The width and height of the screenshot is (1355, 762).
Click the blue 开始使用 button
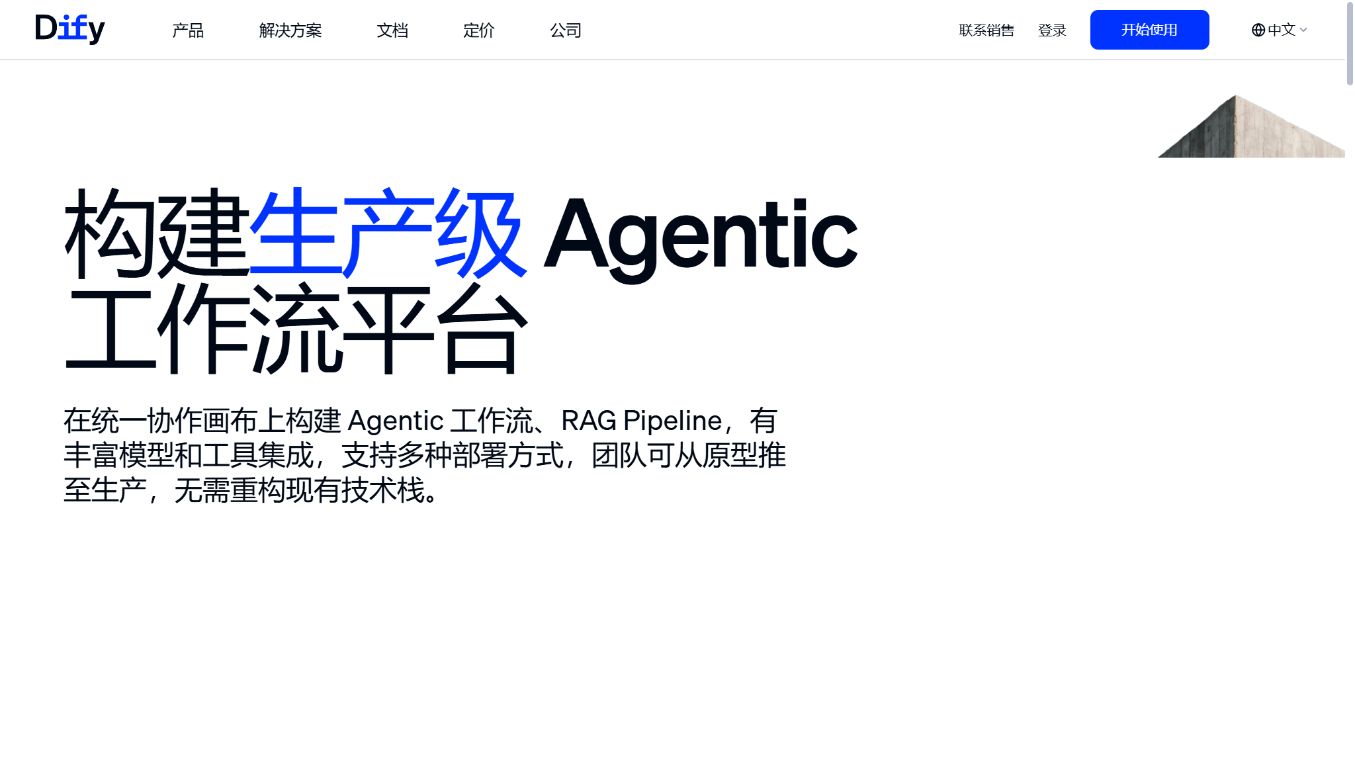click(x=1149, y=30)
